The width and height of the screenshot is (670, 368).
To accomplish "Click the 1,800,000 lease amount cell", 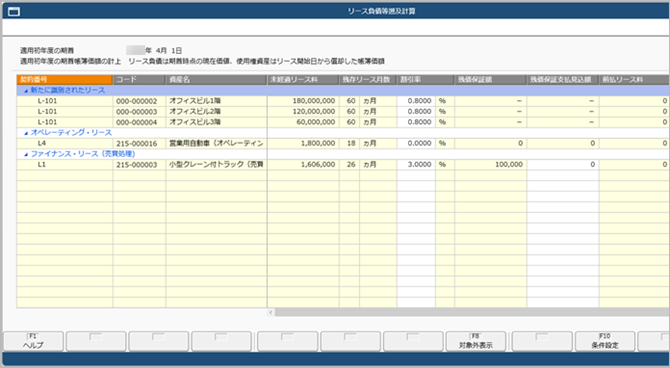I will click(x=303, y=144).
